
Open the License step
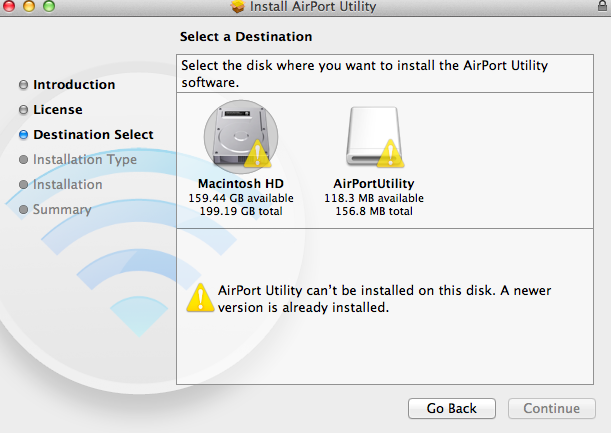coord(57,110)
